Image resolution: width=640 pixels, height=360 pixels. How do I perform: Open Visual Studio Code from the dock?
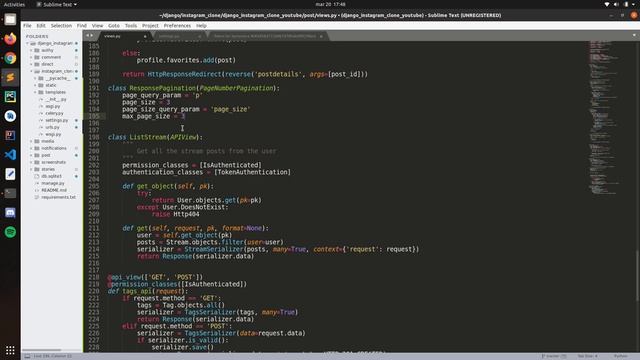[x=10, y=155]
